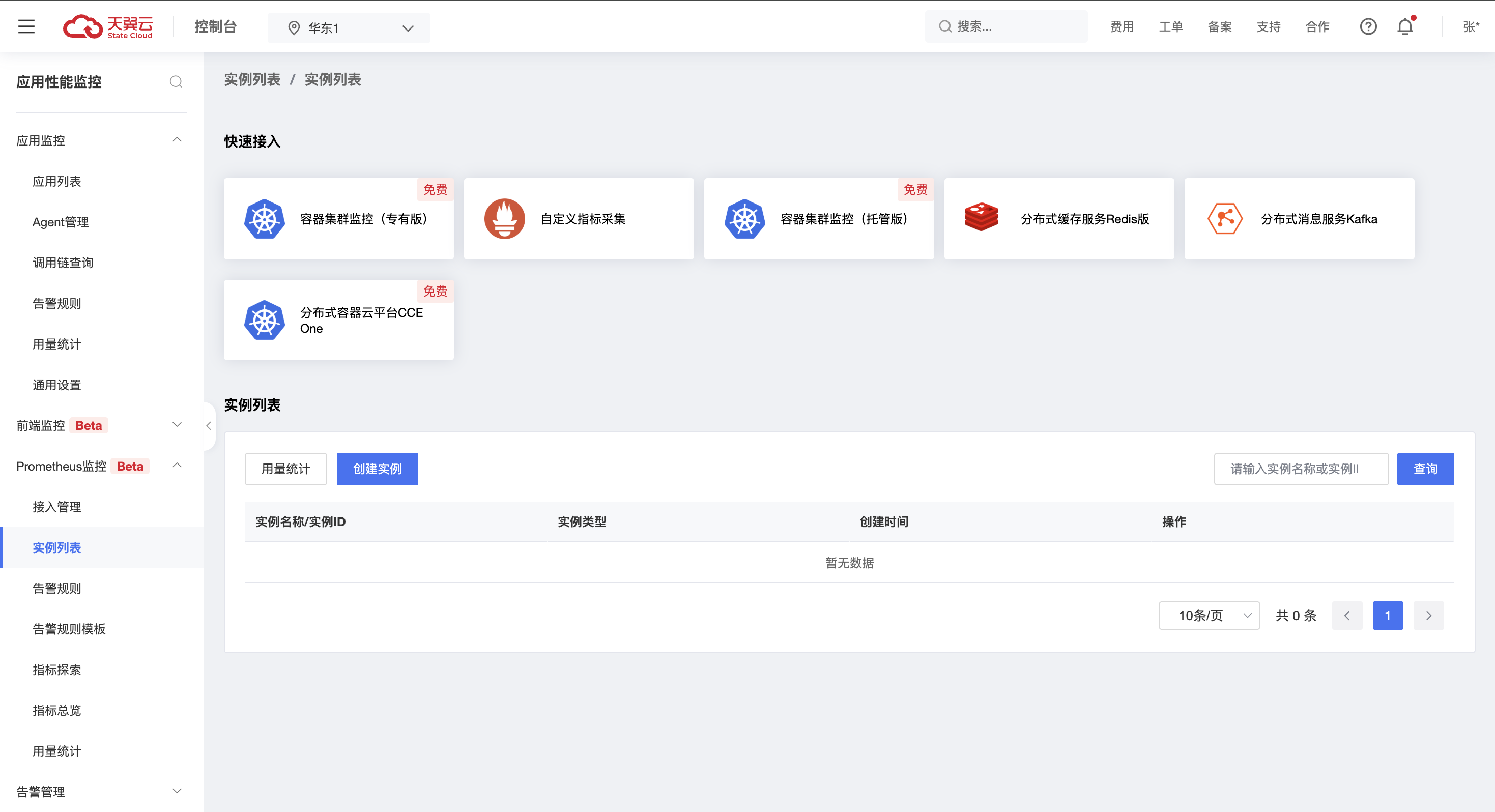
Task: Focus the top 搜索 input field
Action: point(1007,26)
